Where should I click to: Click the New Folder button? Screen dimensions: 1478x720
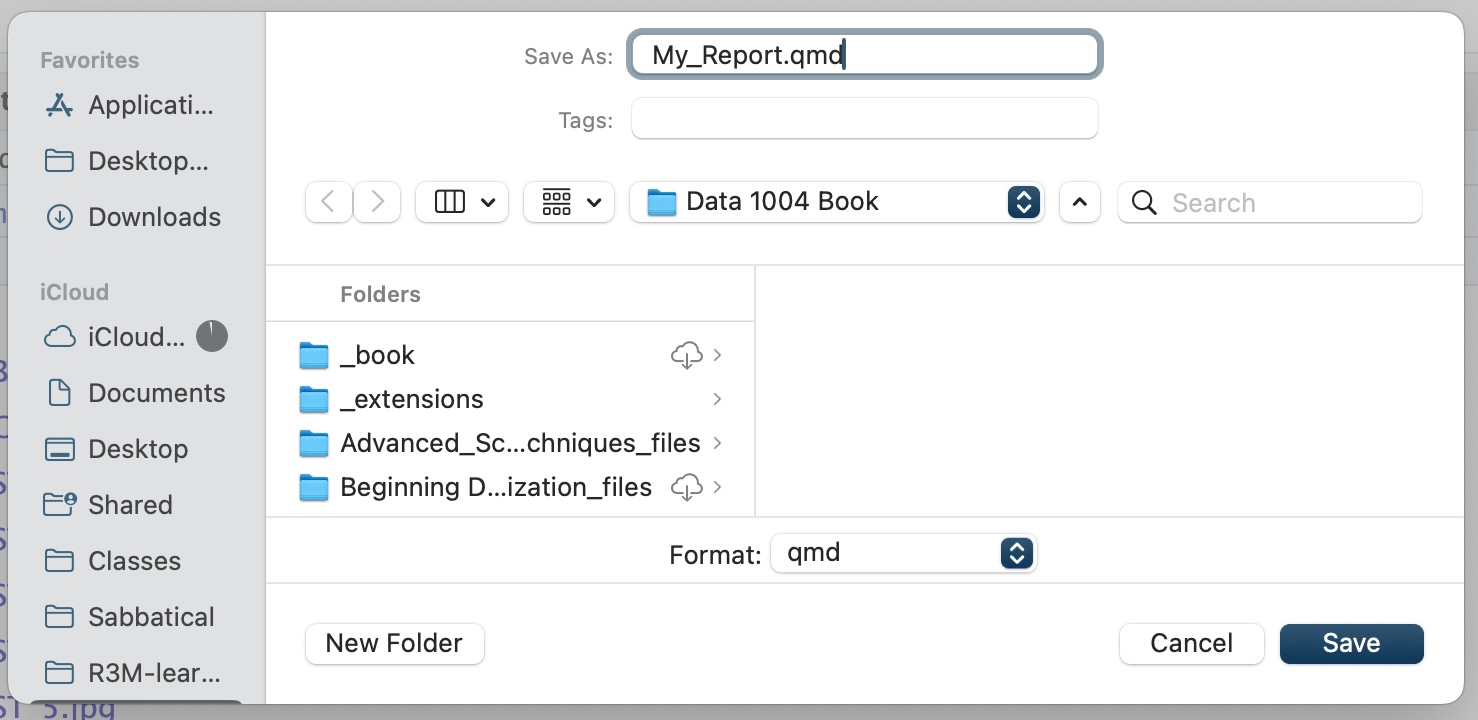[394, 643]
